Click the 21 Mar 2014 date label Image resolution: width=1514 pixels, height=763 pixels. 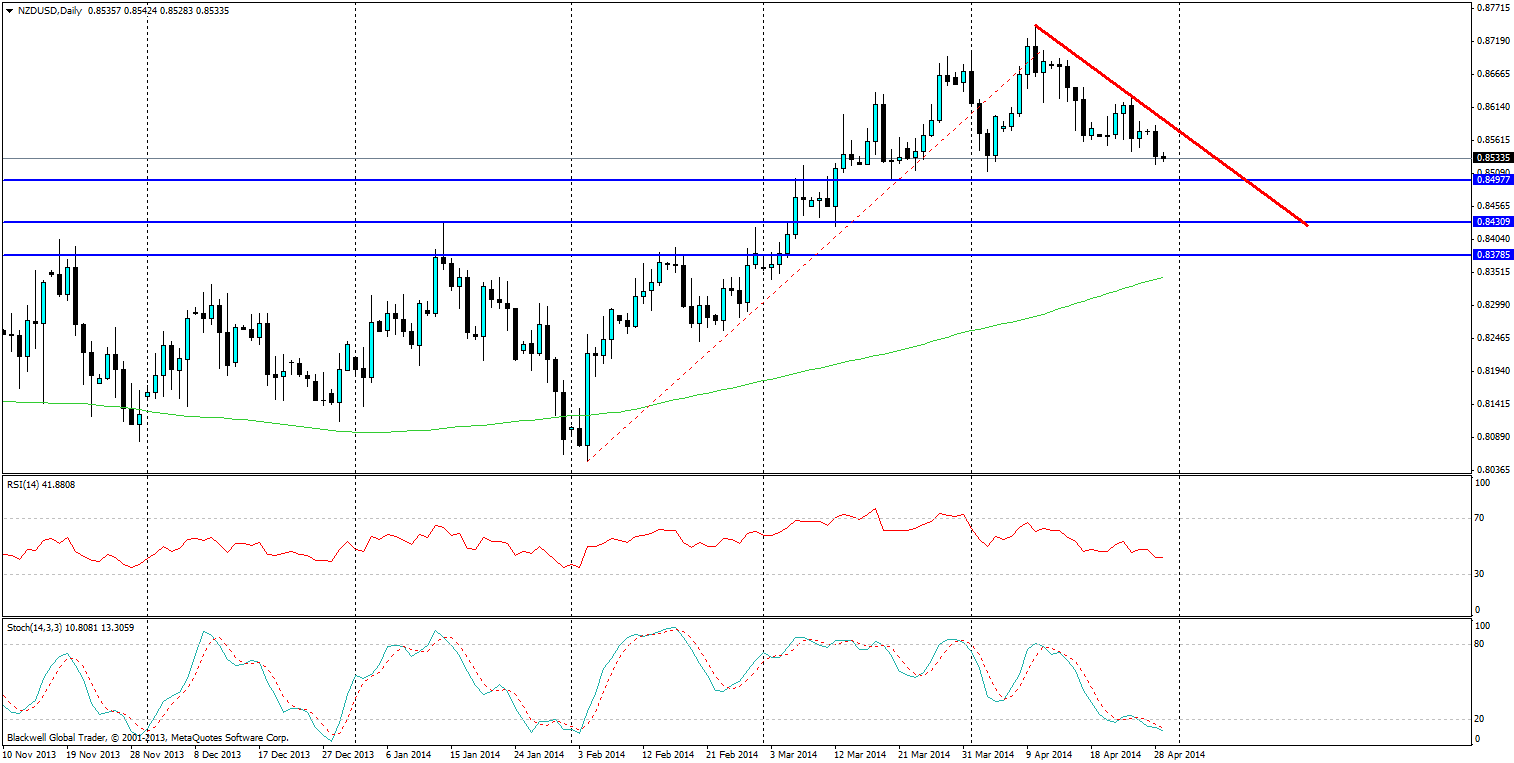tap(924, 755)
